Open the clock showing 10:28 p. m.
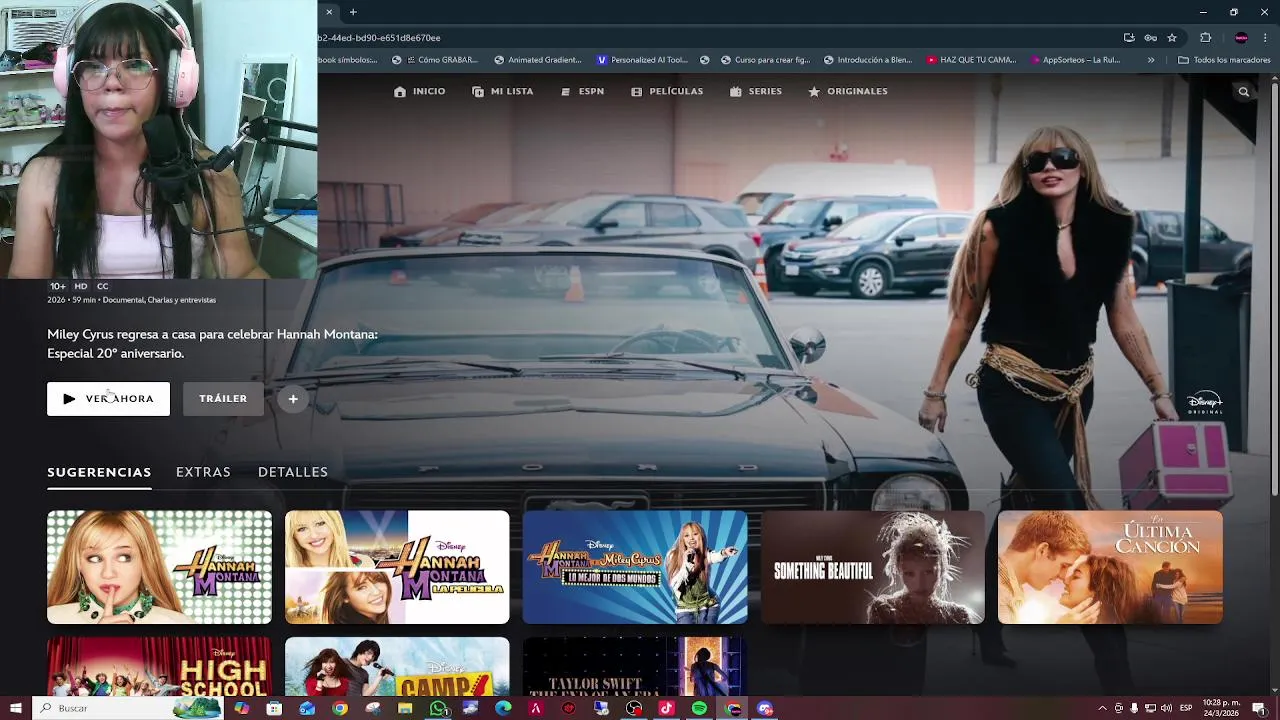 pyautogui.click(x=1220, y=708)
